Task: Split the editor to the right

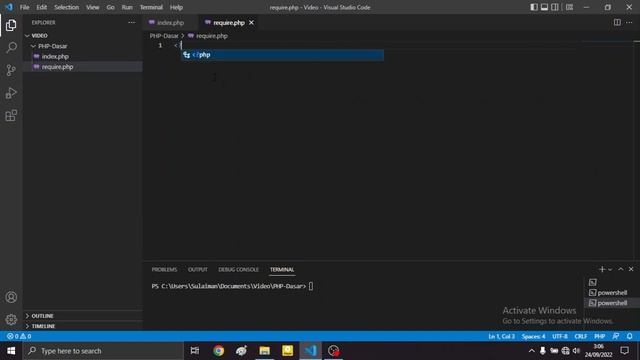Action: (617, 22)
